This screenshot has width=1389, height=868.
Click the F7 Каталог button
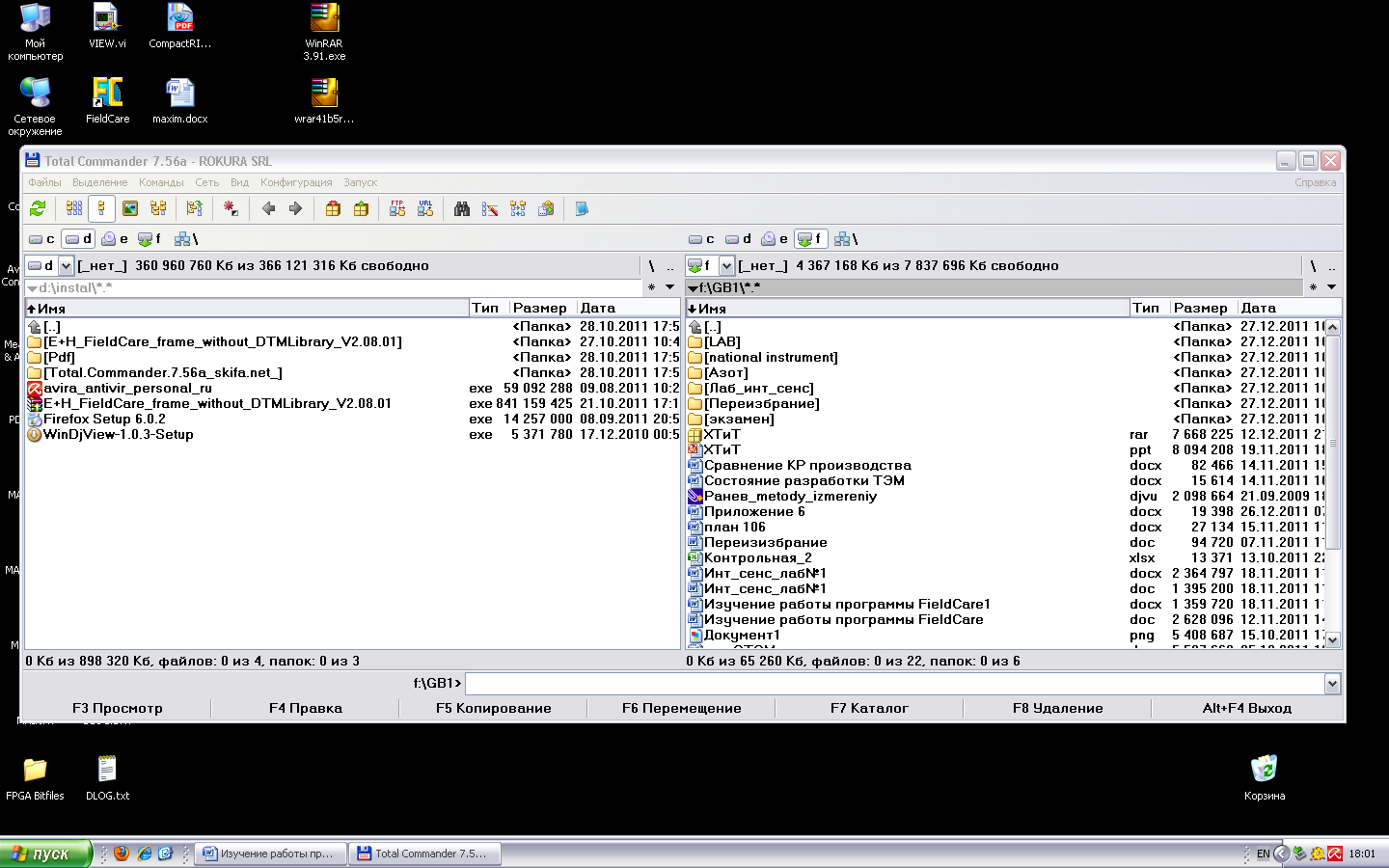(x=869, y=708)
